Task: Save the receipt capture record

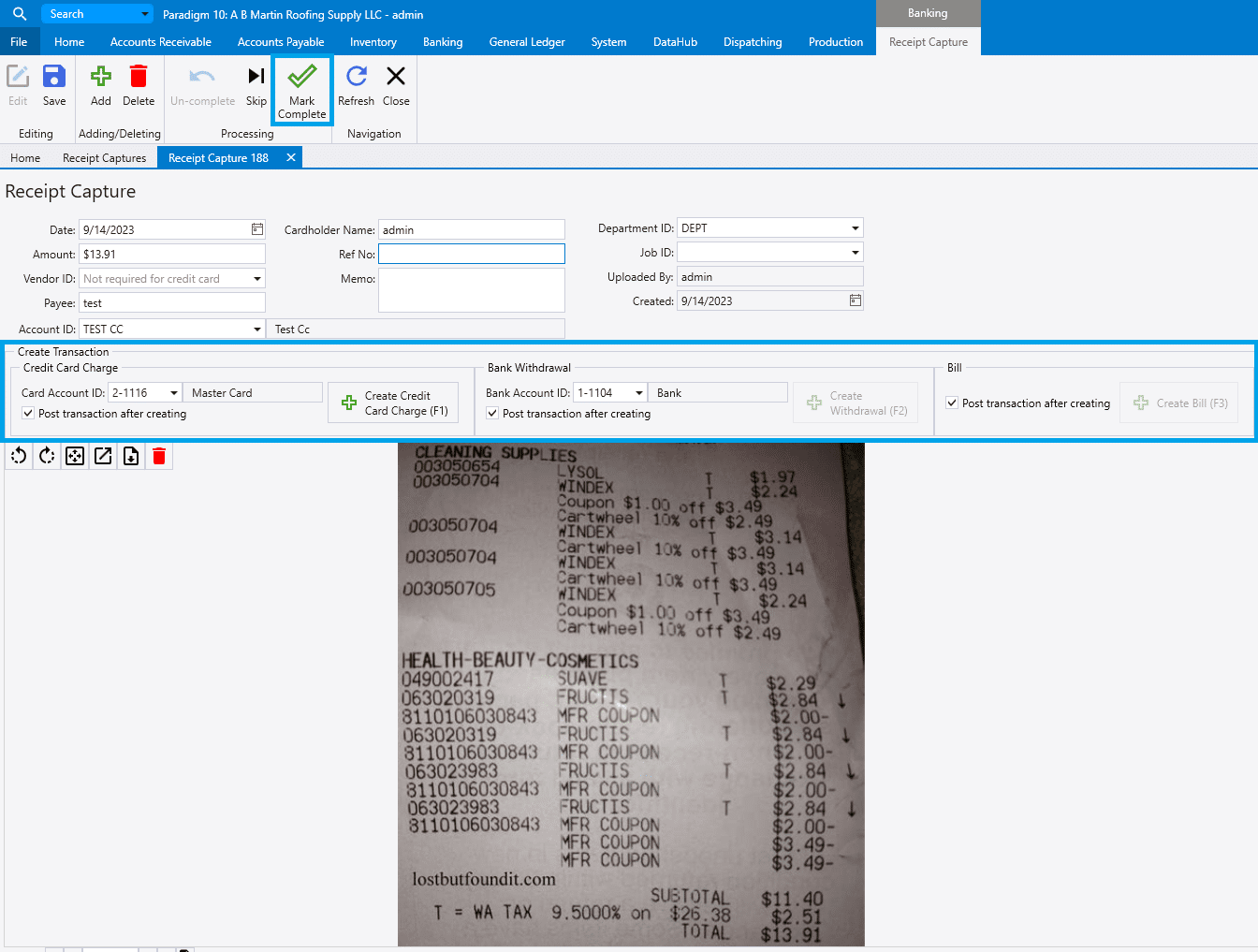Action: click(x=54, y=85)
